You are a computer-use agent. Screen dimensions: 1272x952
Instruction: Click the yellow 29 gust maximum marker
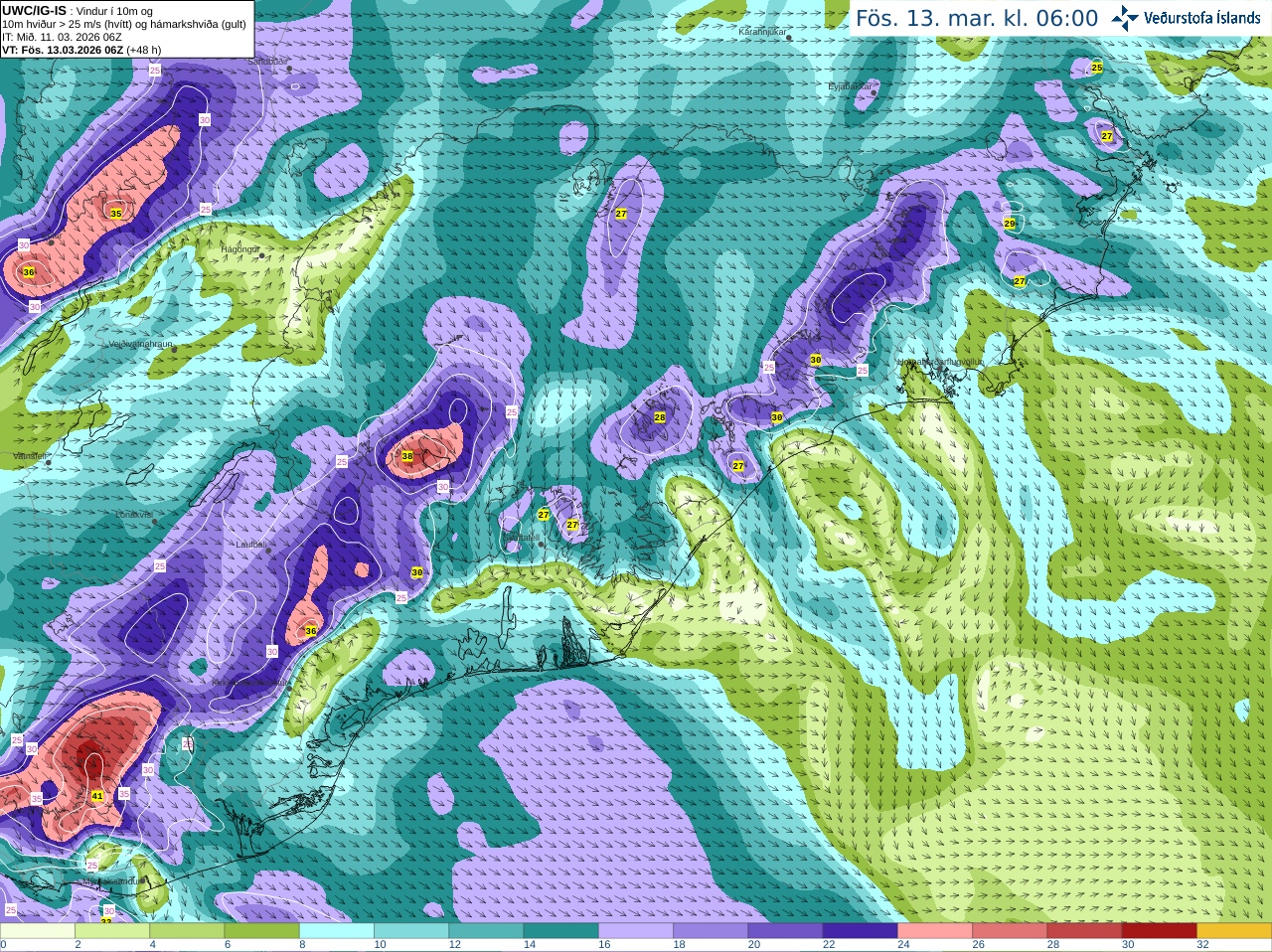pos(1010,224)
